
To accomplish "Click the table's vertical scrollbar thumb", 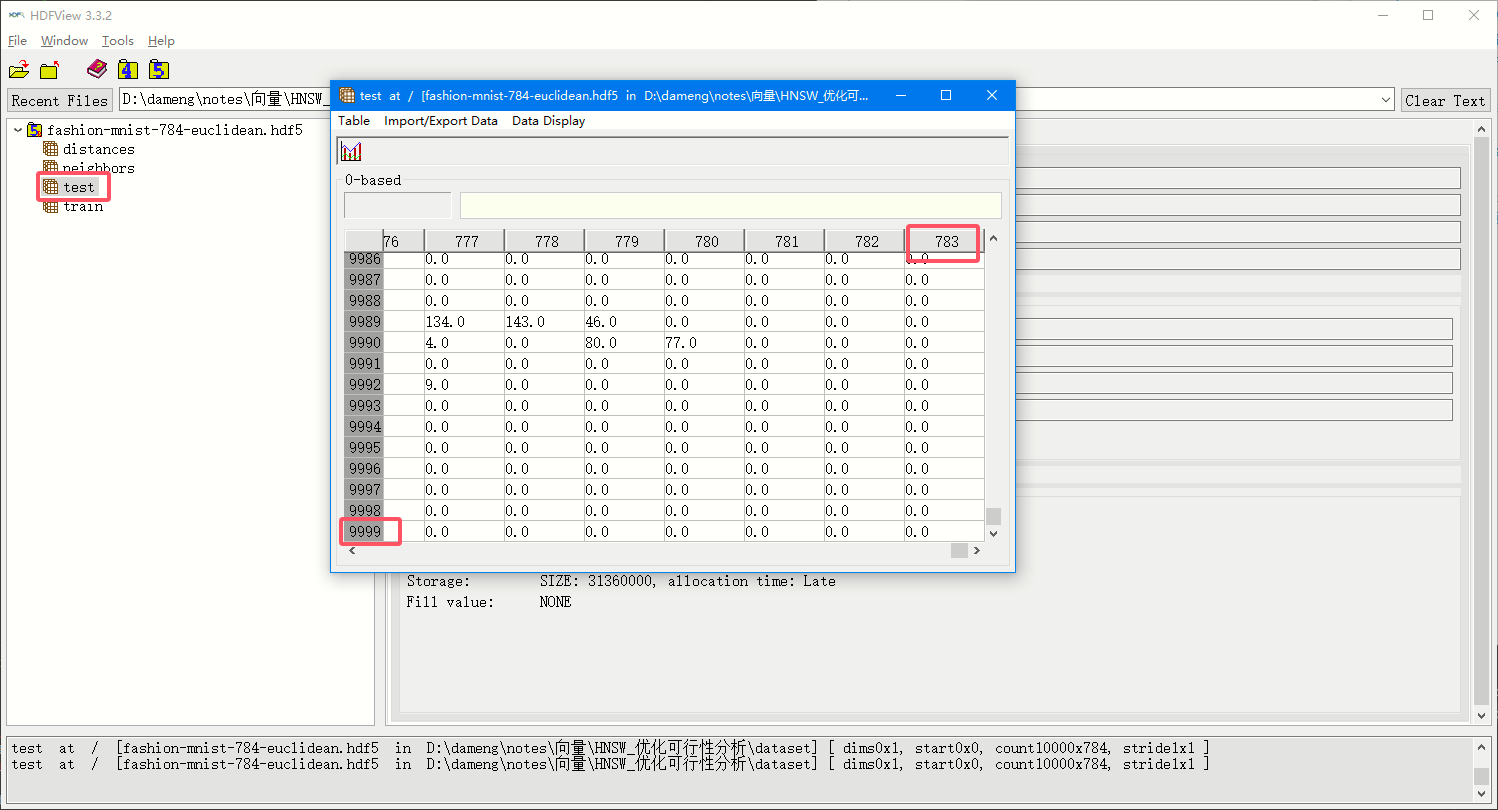I will pos(993,516).
